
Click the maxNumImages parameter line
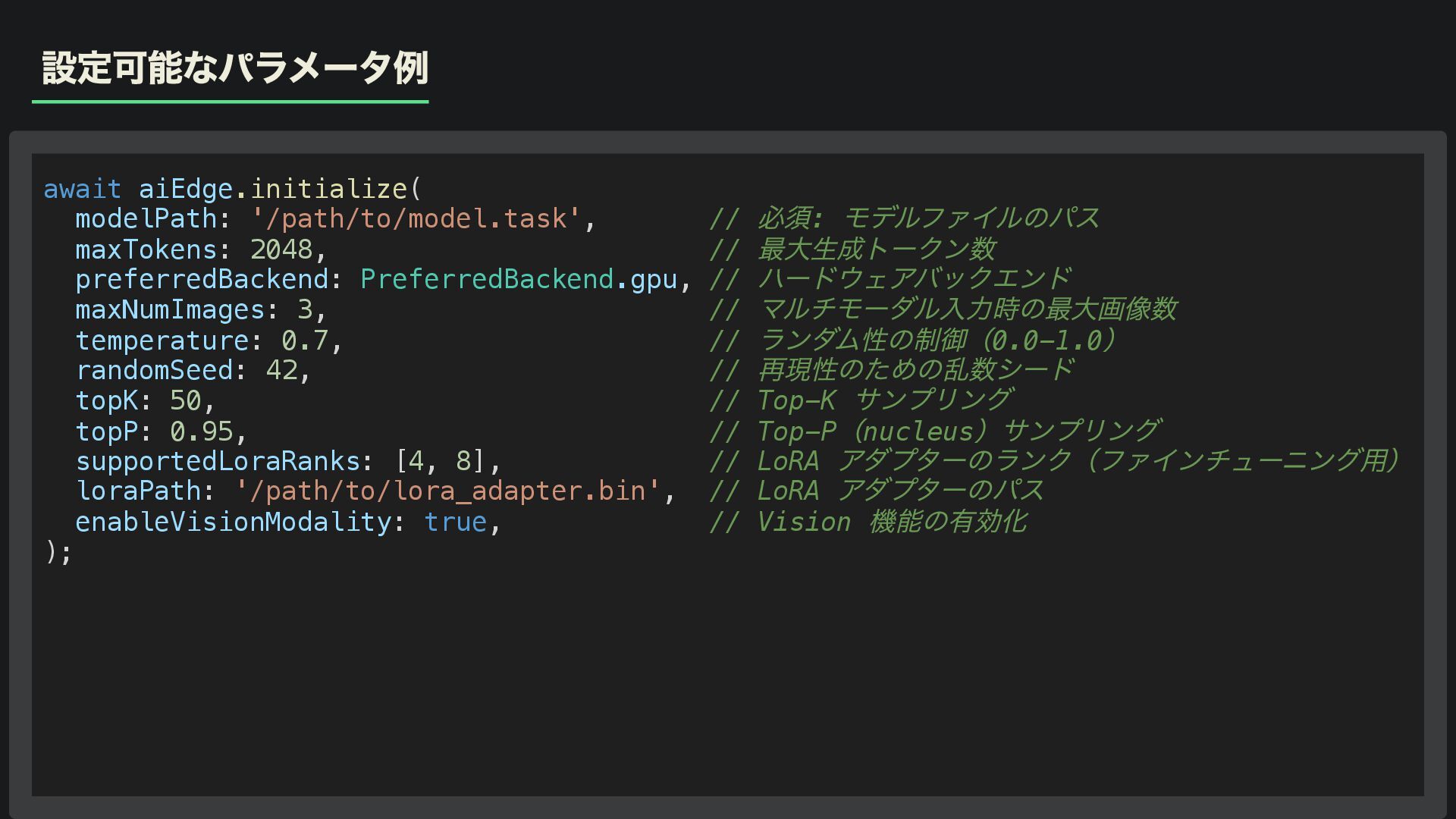(200, 310)
